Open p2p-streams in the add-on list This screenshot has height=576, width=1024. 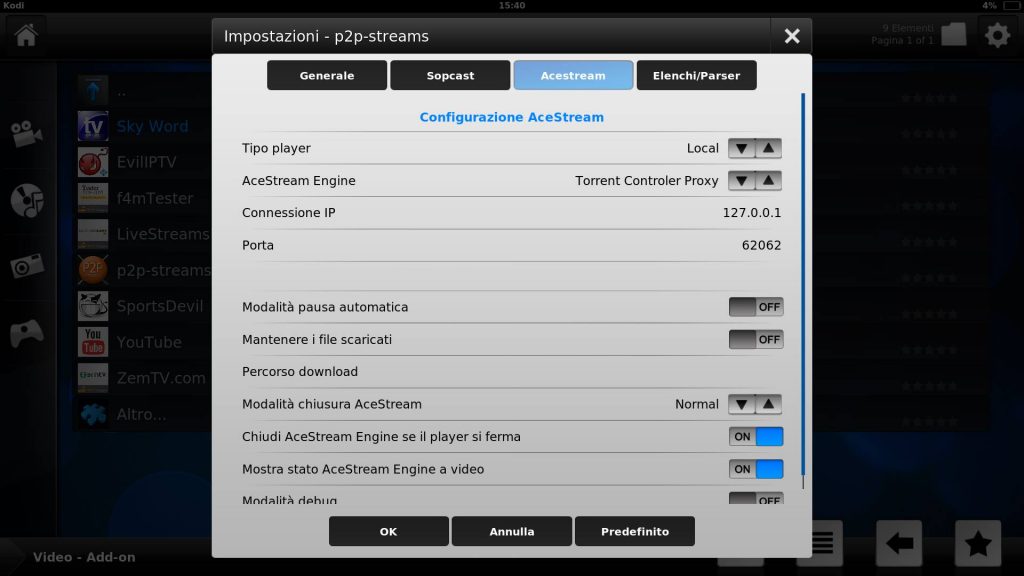click(x=164, y=270)
